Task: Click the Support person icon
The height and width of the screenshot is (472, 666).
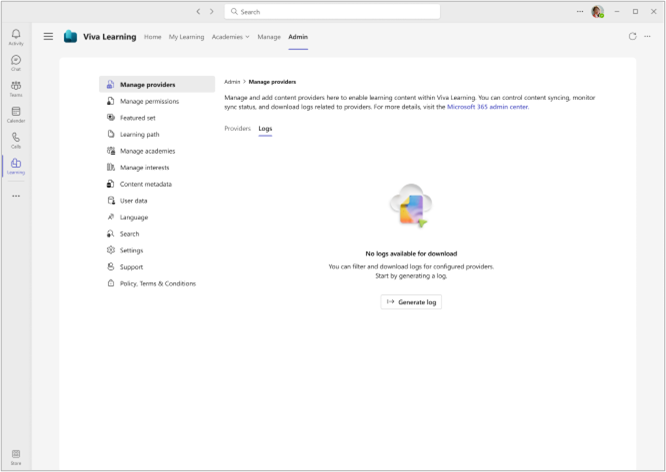Action: (110, 267)
